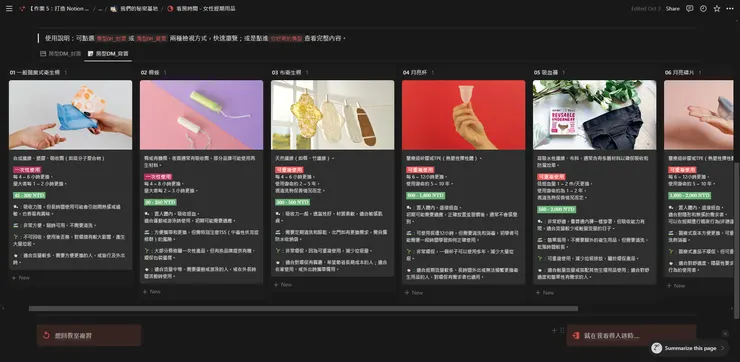Click the red page icon before 看房時間
This screenshot has width=740, height=362.
170,8
